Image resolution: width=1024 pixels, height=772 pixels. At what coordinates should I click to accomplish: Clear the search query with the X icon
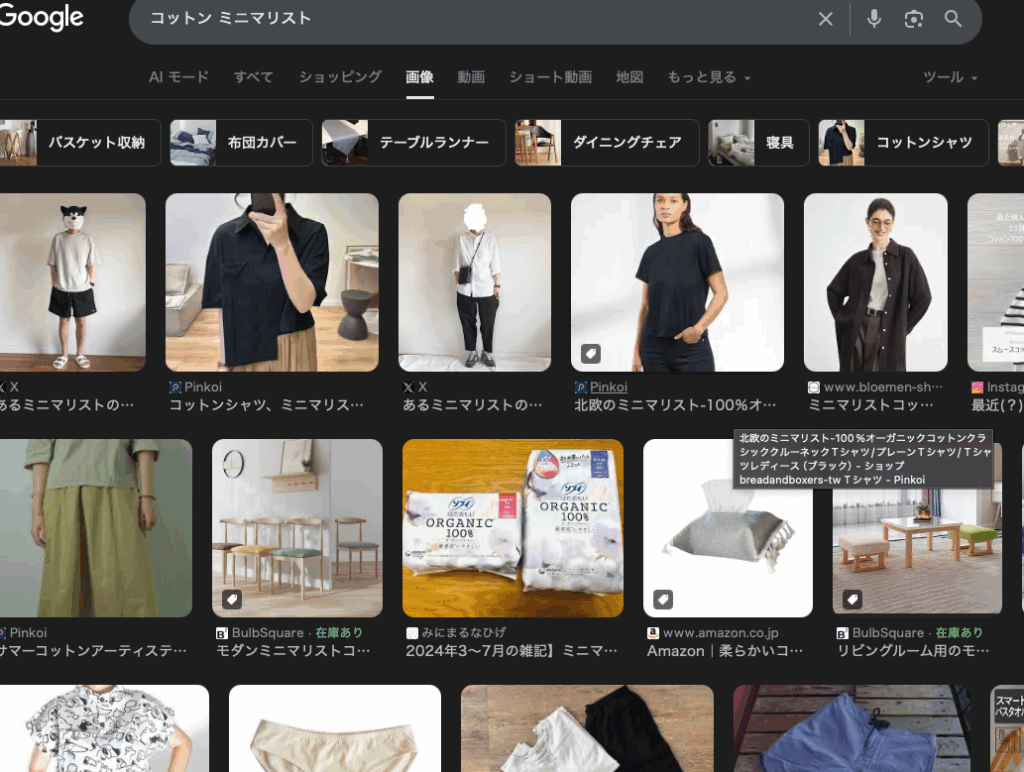825,18
